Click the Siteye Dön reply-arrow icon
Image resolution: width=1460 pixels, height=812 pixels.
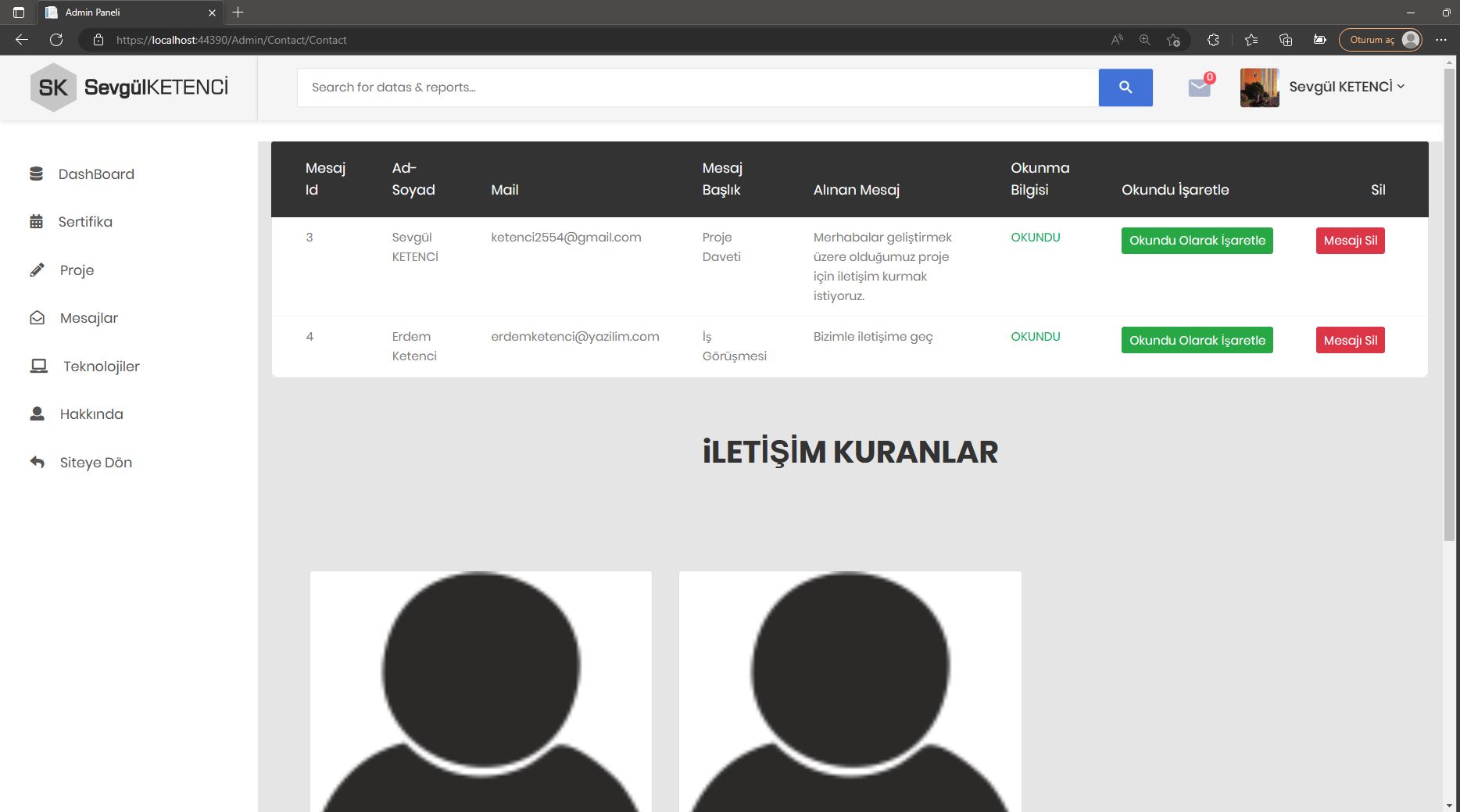[x=37, y=462]
